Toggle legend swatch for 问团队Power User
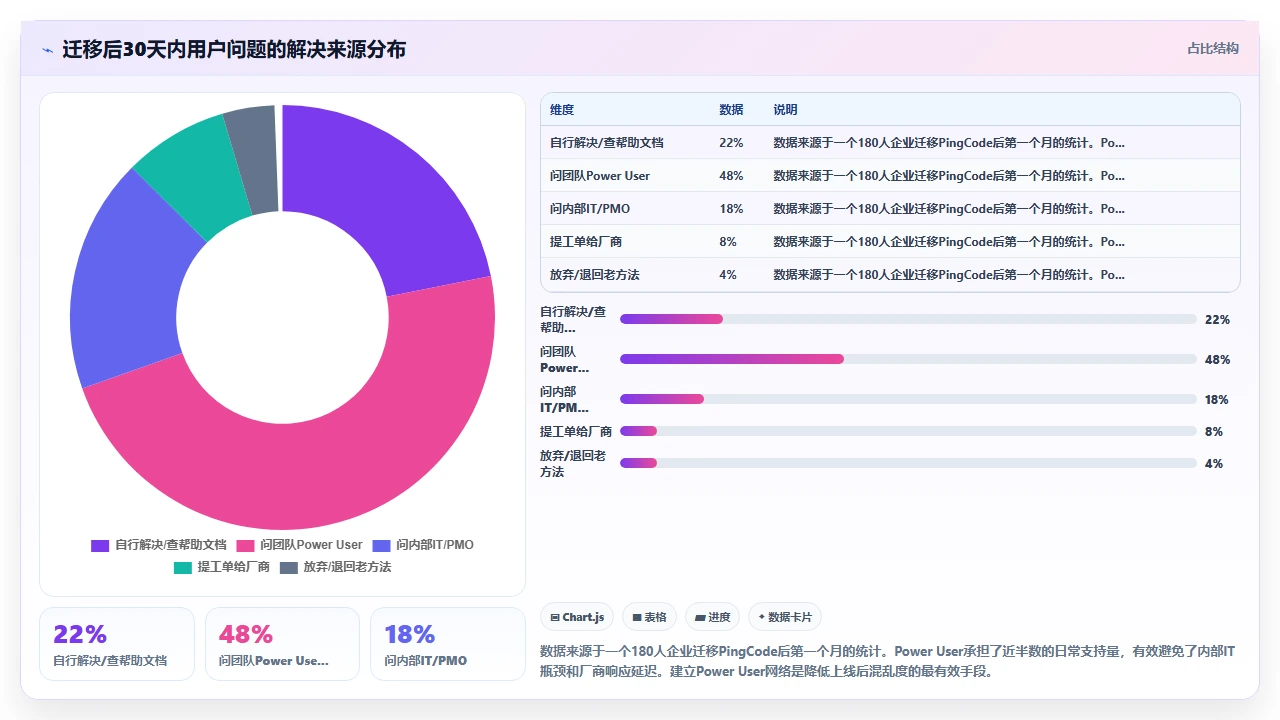 click(246, 545)
